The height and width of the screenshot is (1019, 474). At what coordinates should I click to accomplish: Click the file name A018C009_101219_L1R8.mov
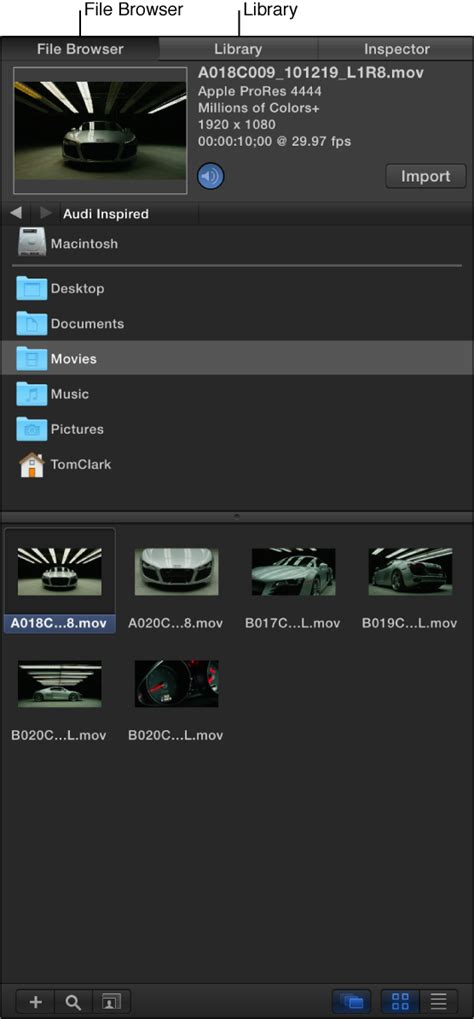[311, 73]
